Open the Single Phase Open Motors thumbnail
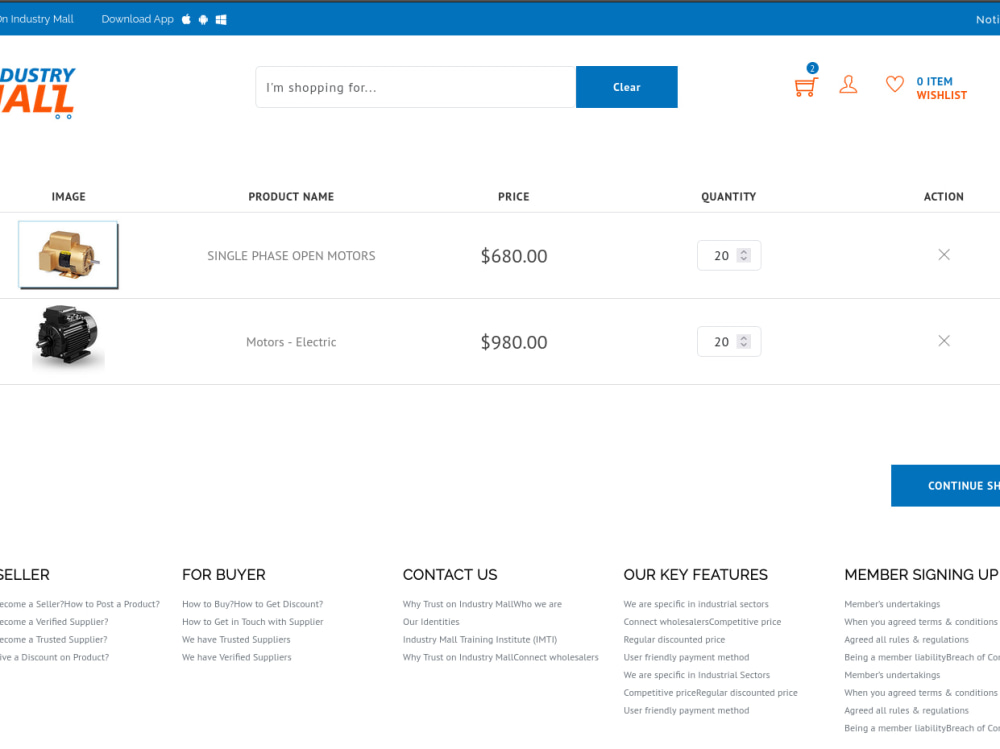1000x749 pixels. pos(68,255)
